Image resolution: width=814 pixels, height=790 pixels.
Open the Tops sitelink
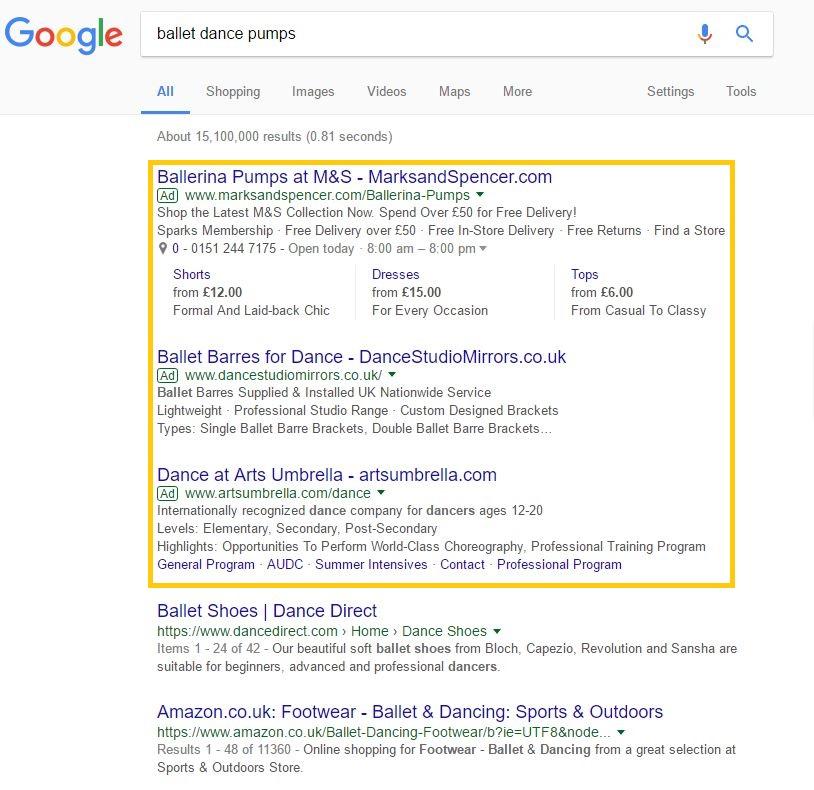(x=585, y=274)
